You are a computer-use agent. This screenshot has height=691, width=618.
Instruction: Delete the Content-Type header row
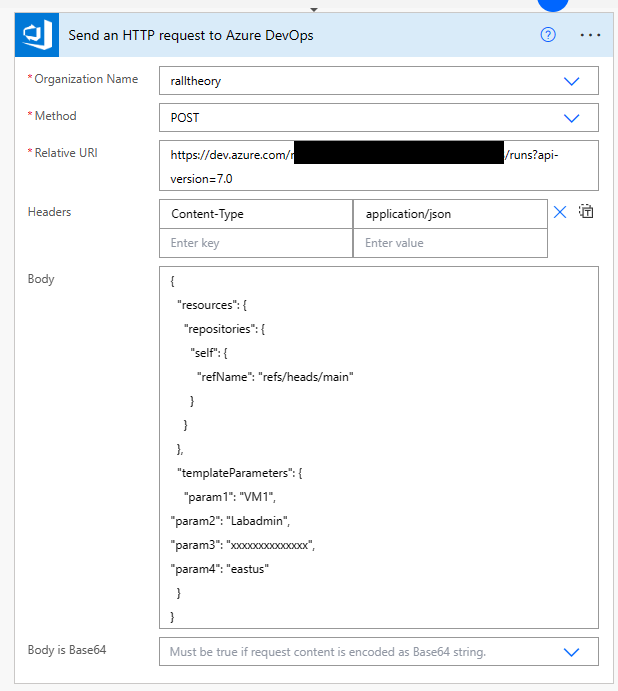[x=560, y=212]
